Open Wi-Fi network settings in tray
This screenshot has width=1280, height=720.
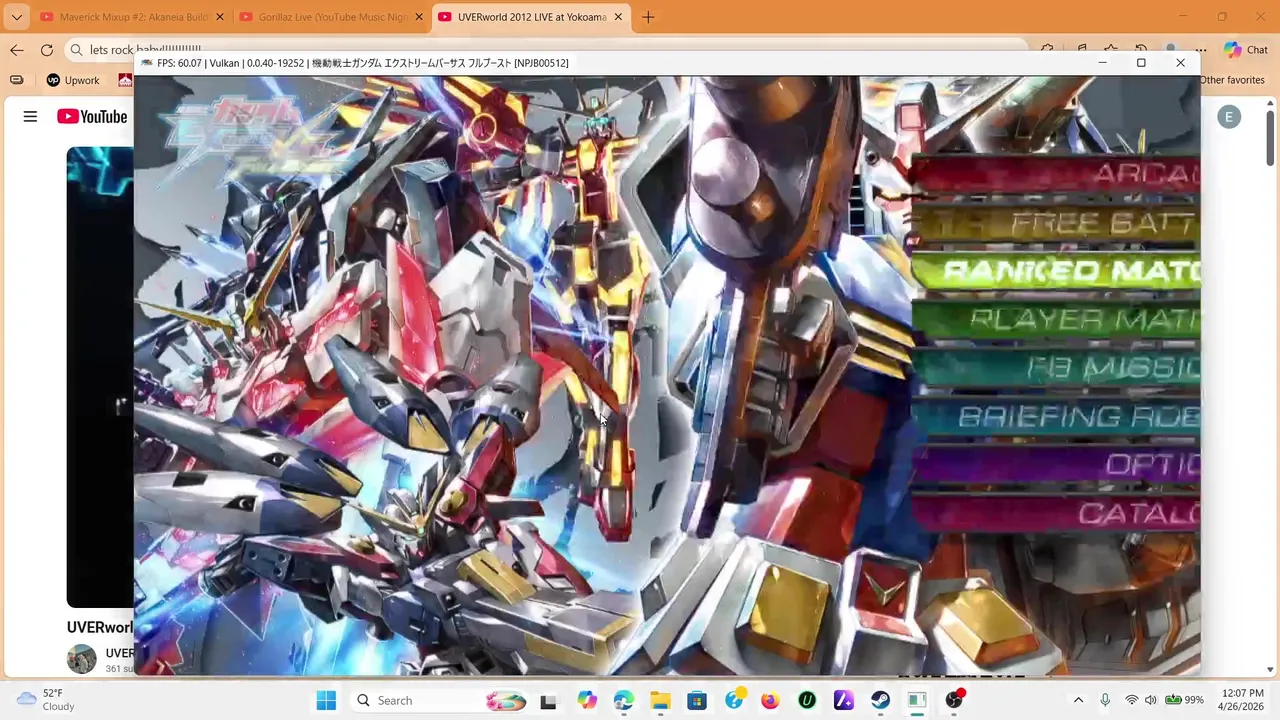click(1131, 700)
